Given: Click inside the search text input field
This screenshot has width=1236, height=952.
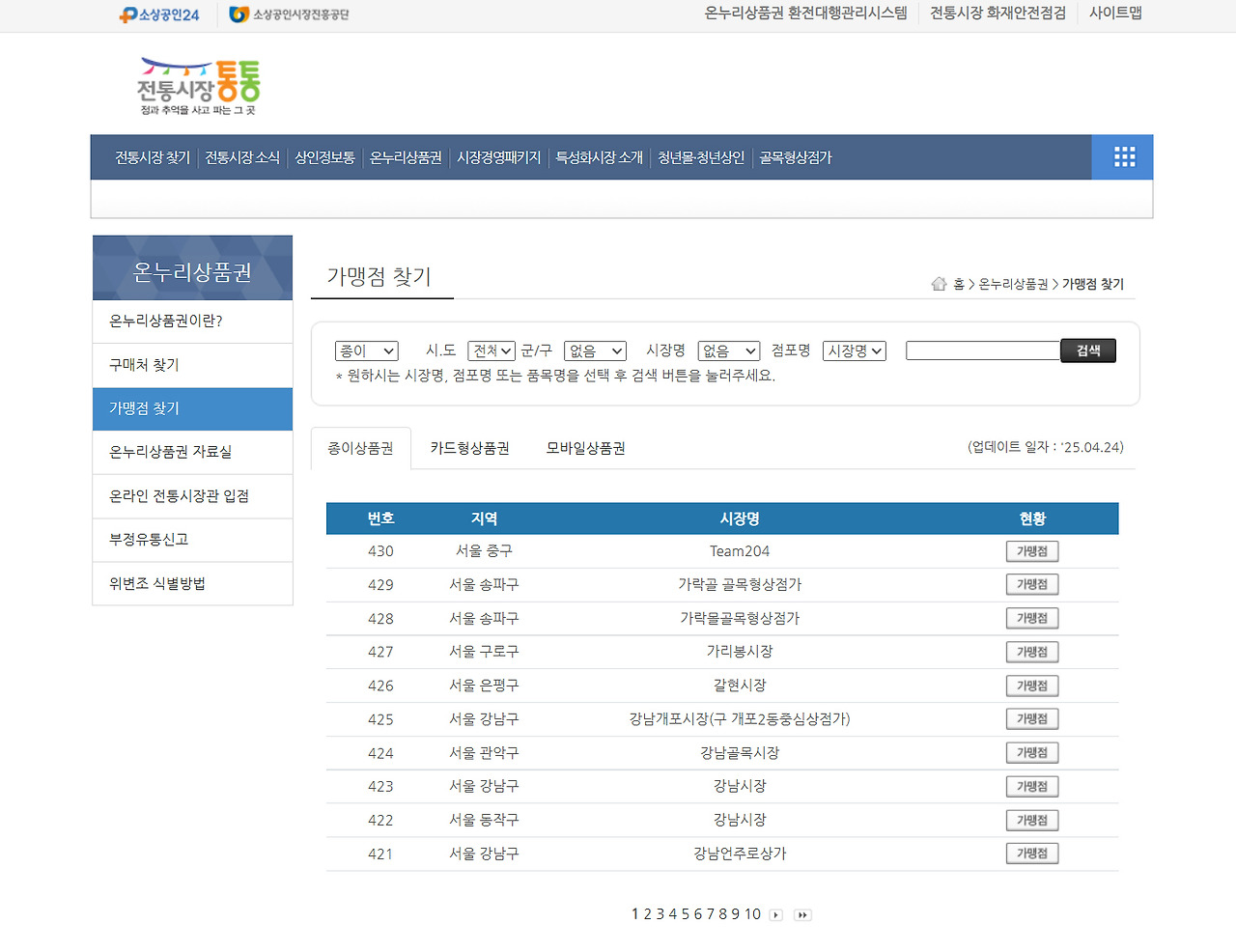Looking at the screenshot, I should click(983, 350).
